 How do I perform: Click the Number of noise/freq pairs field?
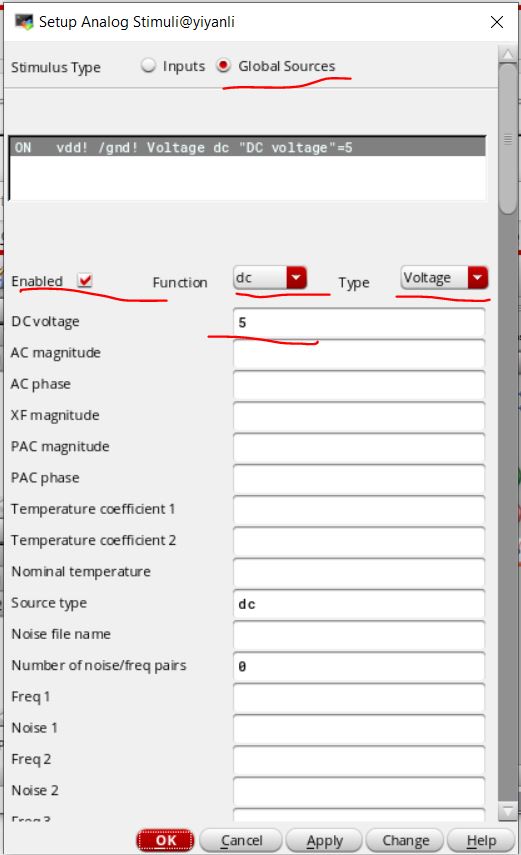click(359, 666)
